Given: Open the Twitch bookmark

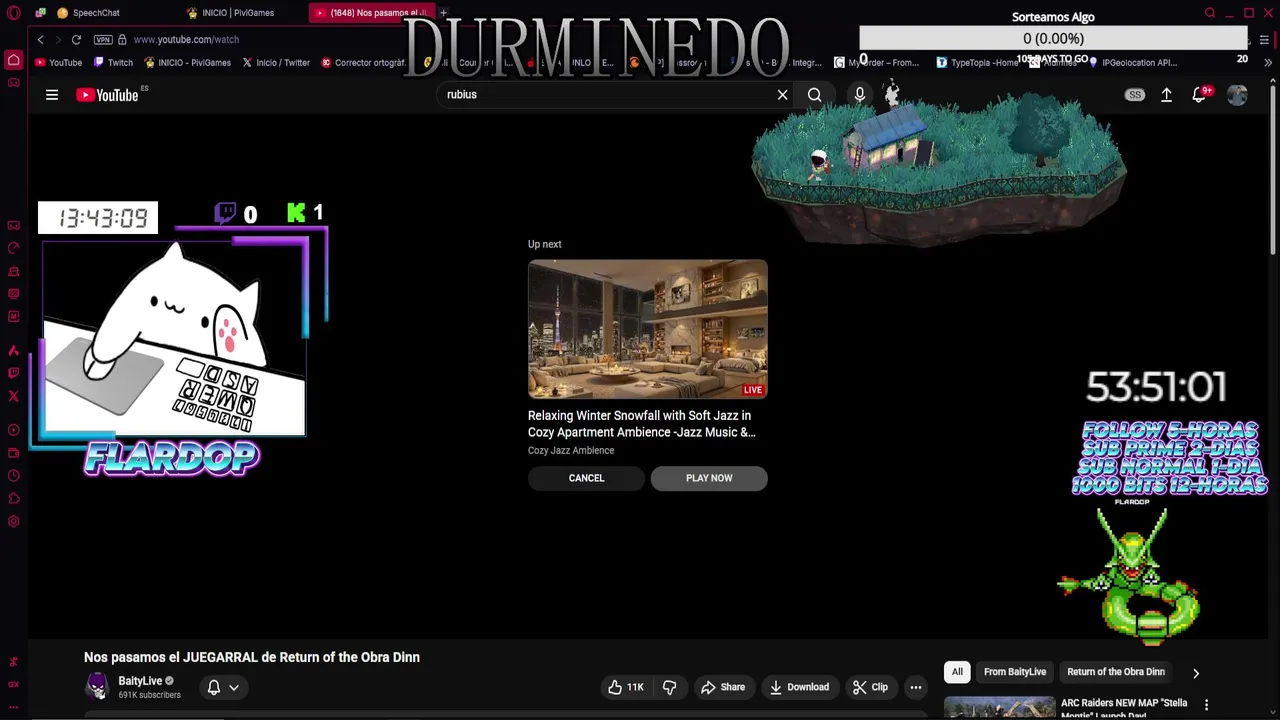Looking at the screenshot, I should (113, 62).
